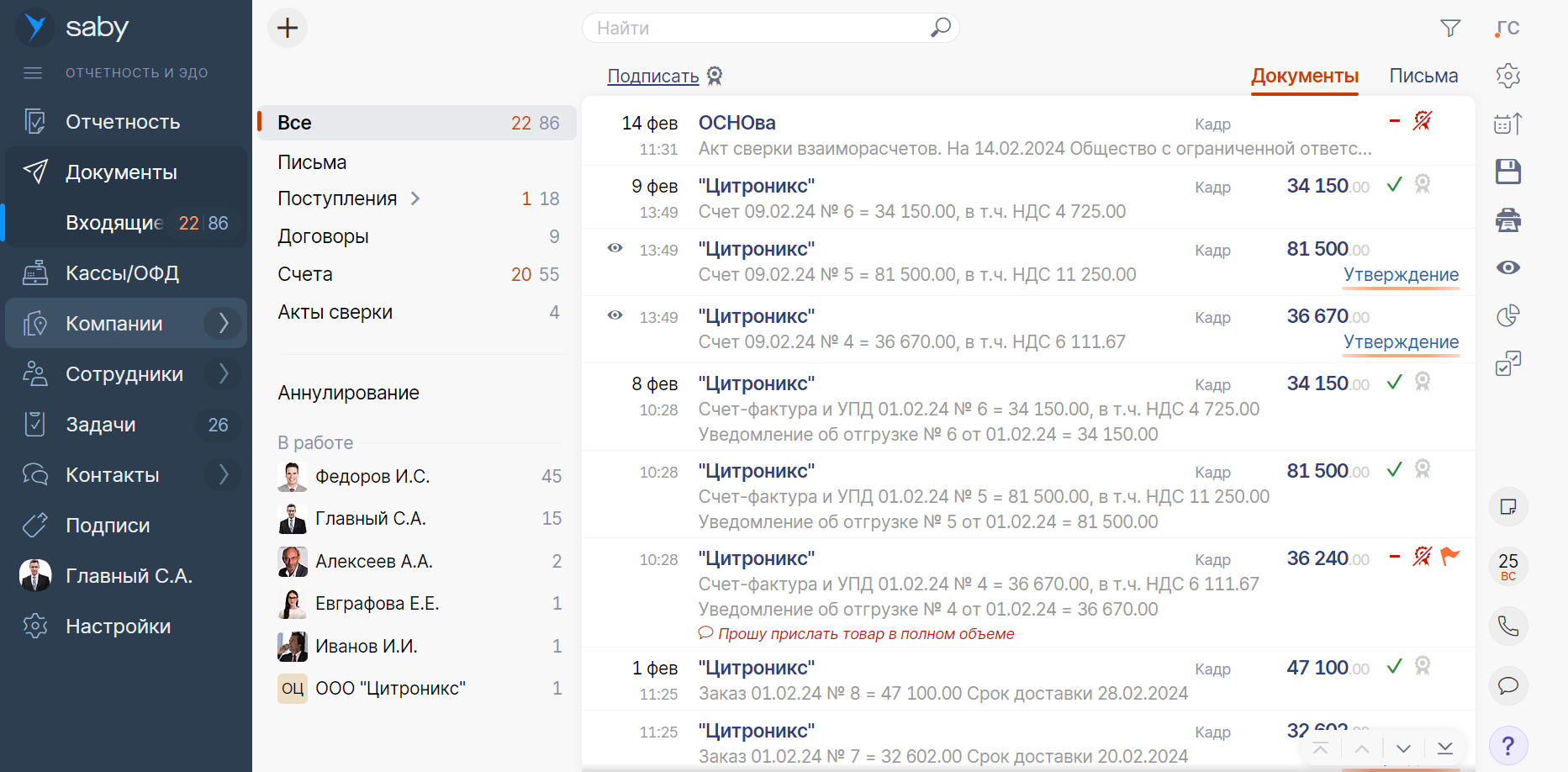Expand the Поступления folder chevron
Screen dimensions: 1568x772
coord(415,198)
